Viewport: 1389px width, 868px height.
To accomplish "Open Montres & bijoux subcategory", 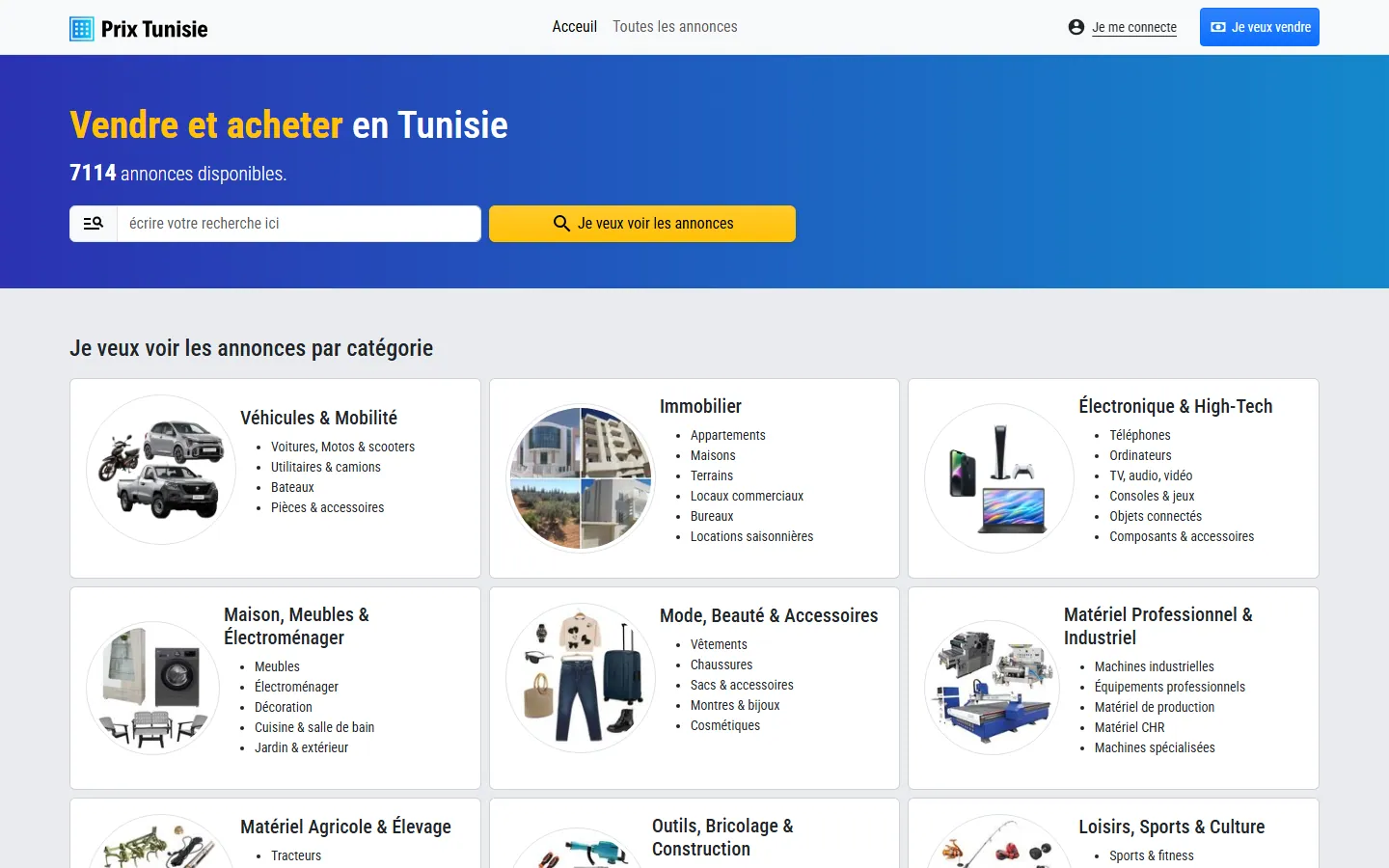I will pyautogui.click(x=735, y=705).
